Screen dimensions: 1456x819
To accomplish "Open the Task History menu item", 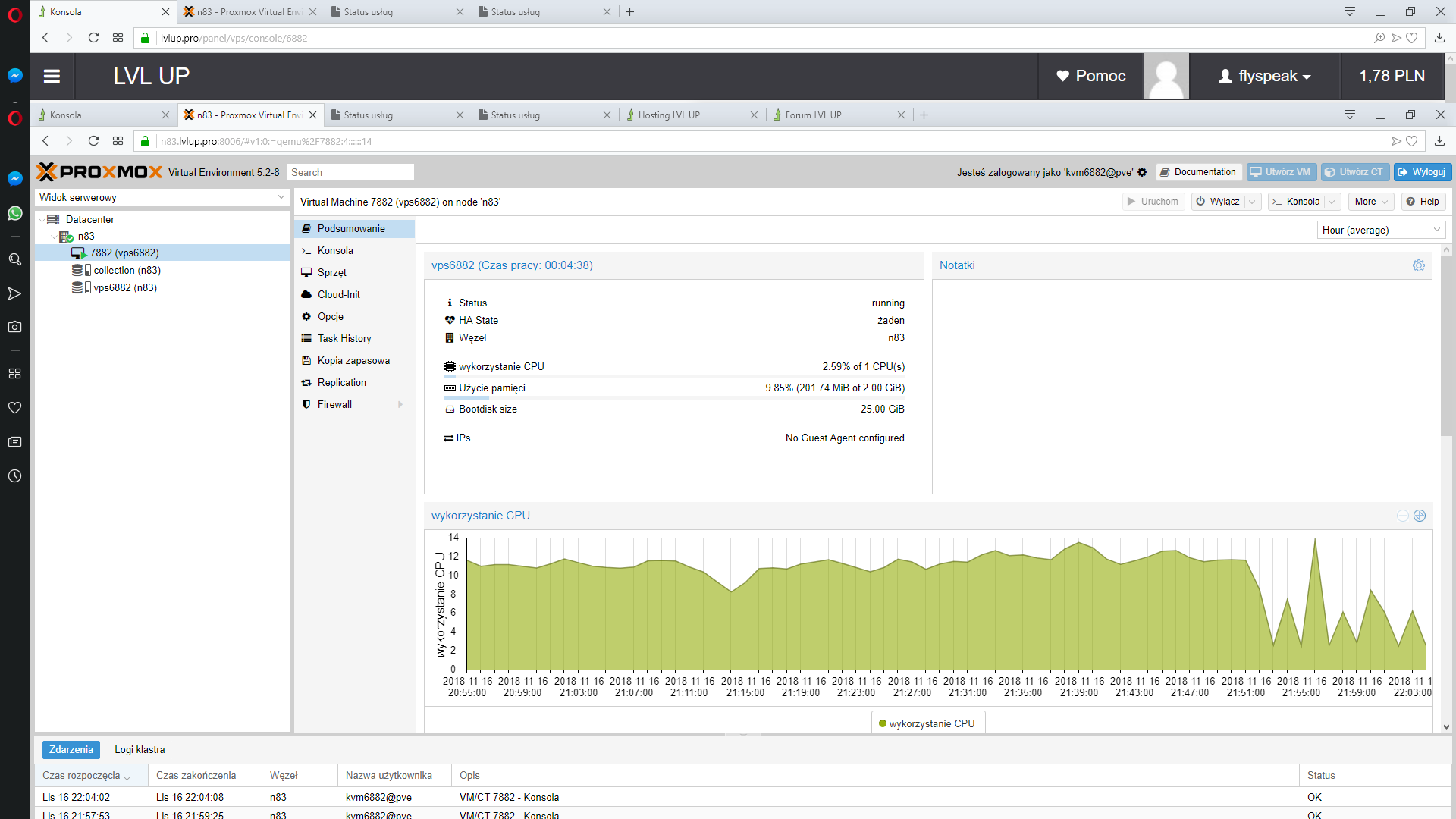I will coord(344,339).
